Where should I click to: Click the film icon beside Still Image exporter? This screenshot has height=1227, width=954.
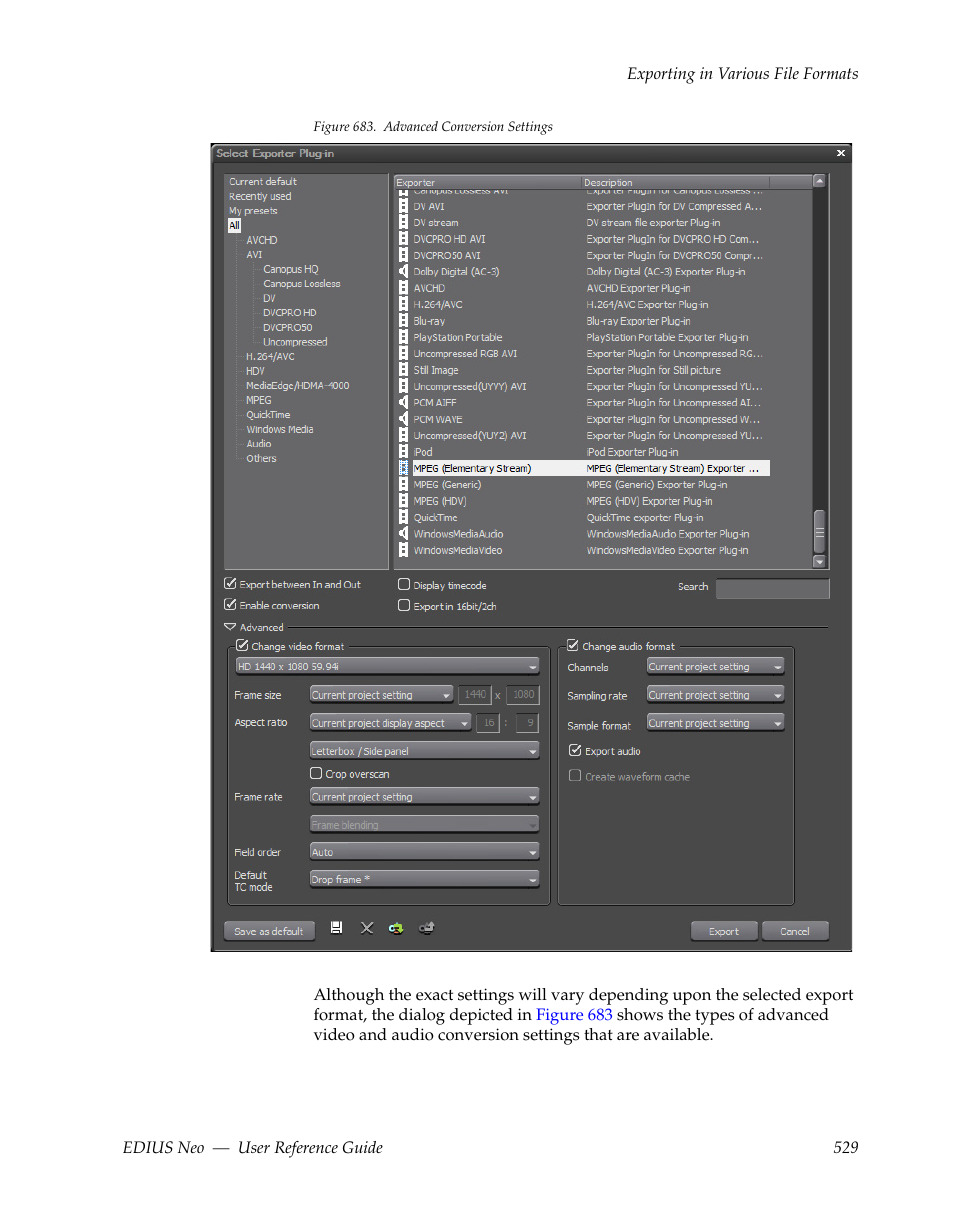click(x=403, y=370)
